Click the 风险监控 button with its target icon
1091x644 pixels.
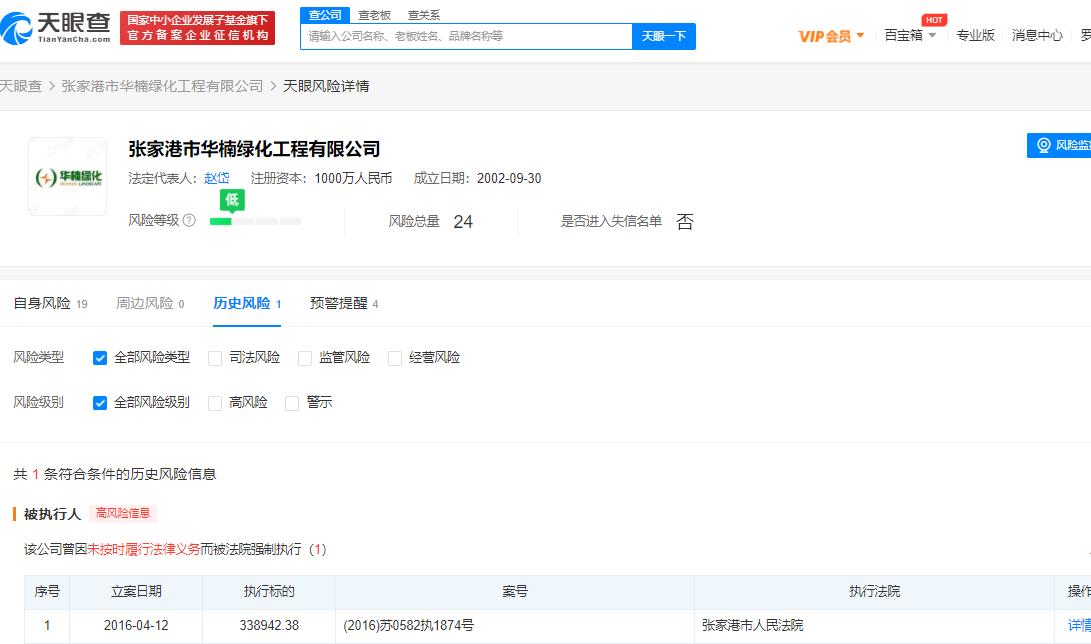click(x=1059, y=145)
